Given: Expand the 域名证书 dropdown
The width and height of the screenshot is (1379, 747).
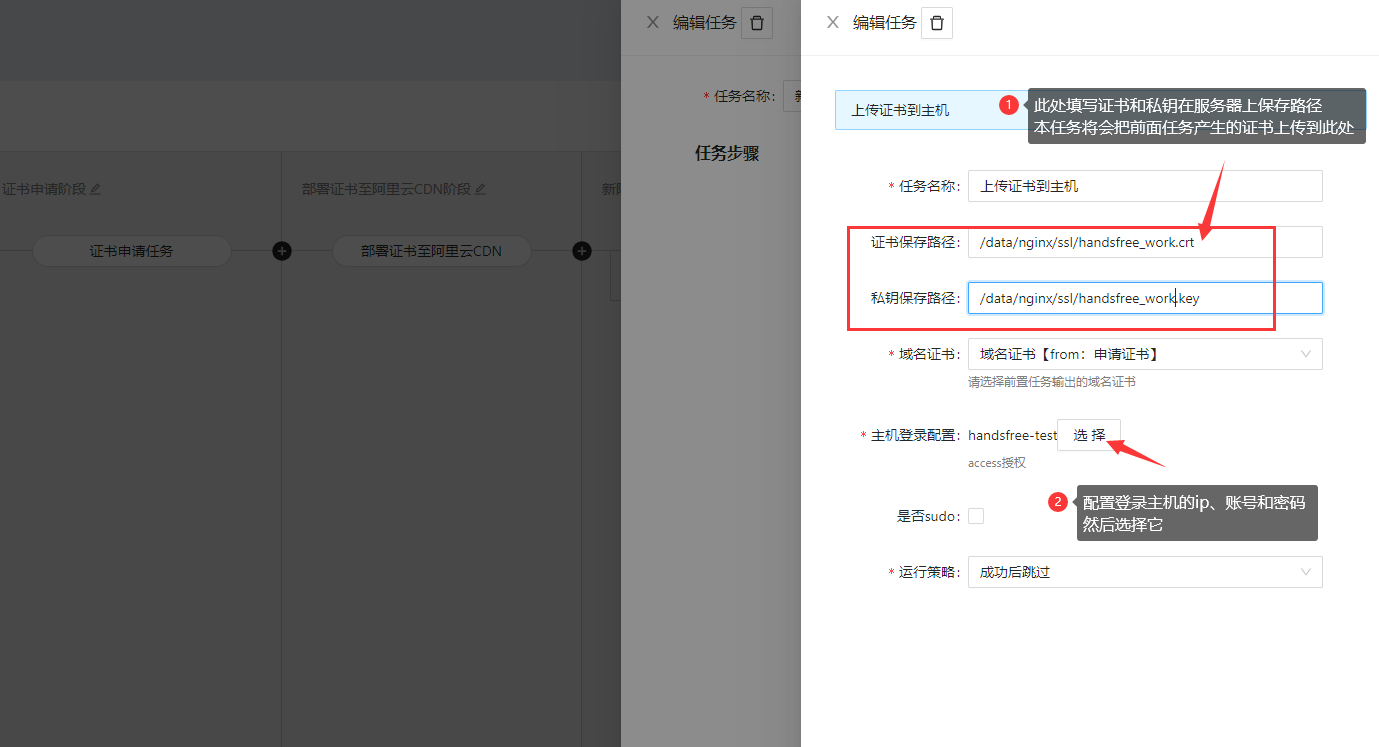Looking at the screenshot, I should (x=1144, y=354).
